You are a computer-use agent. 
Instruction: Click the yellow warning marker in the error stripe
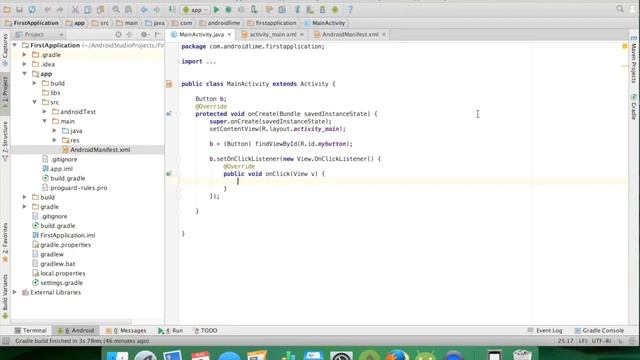pos(624,46)
